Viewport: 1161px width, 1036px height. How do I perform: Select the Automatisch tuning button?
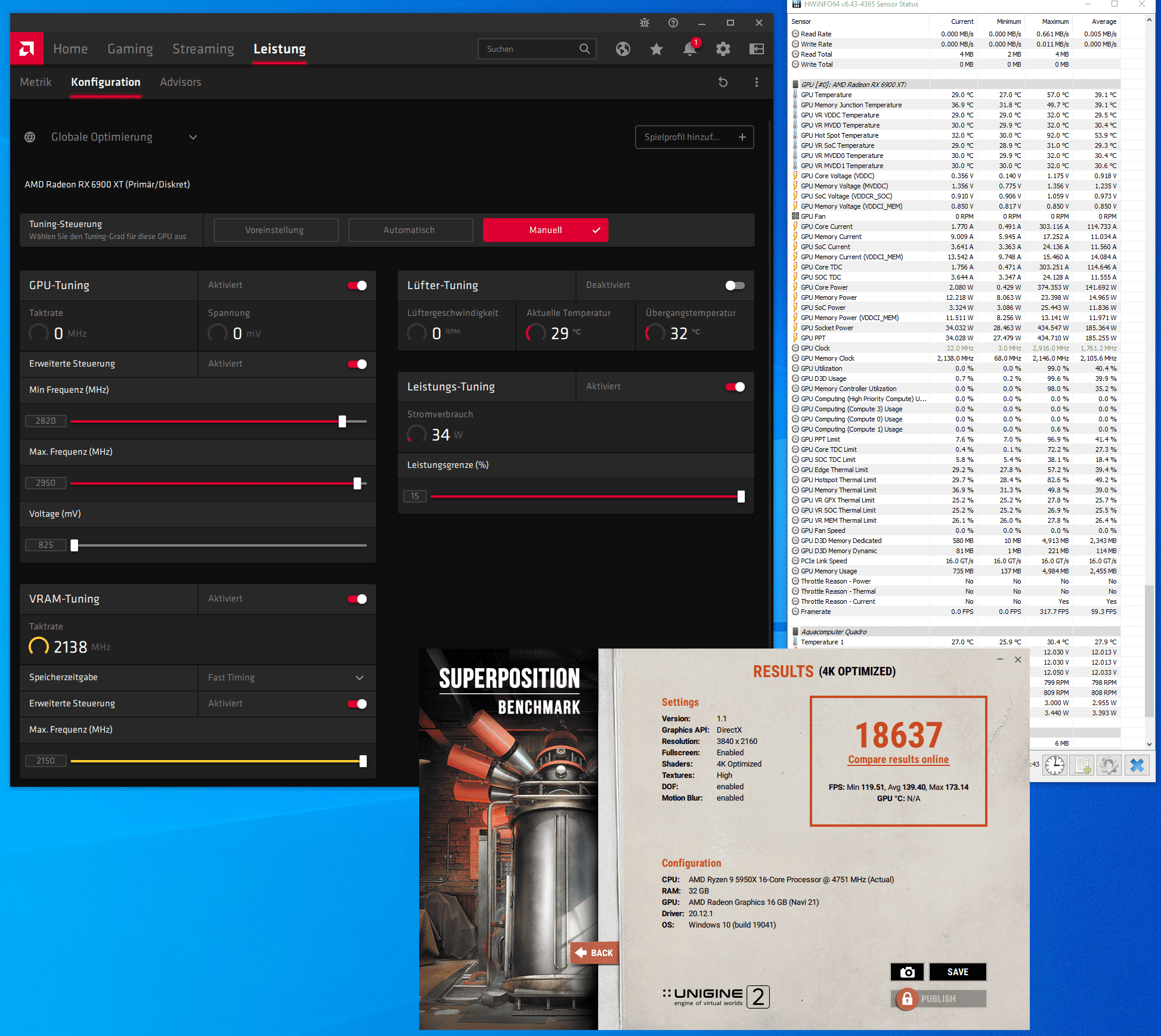point(410,230)
